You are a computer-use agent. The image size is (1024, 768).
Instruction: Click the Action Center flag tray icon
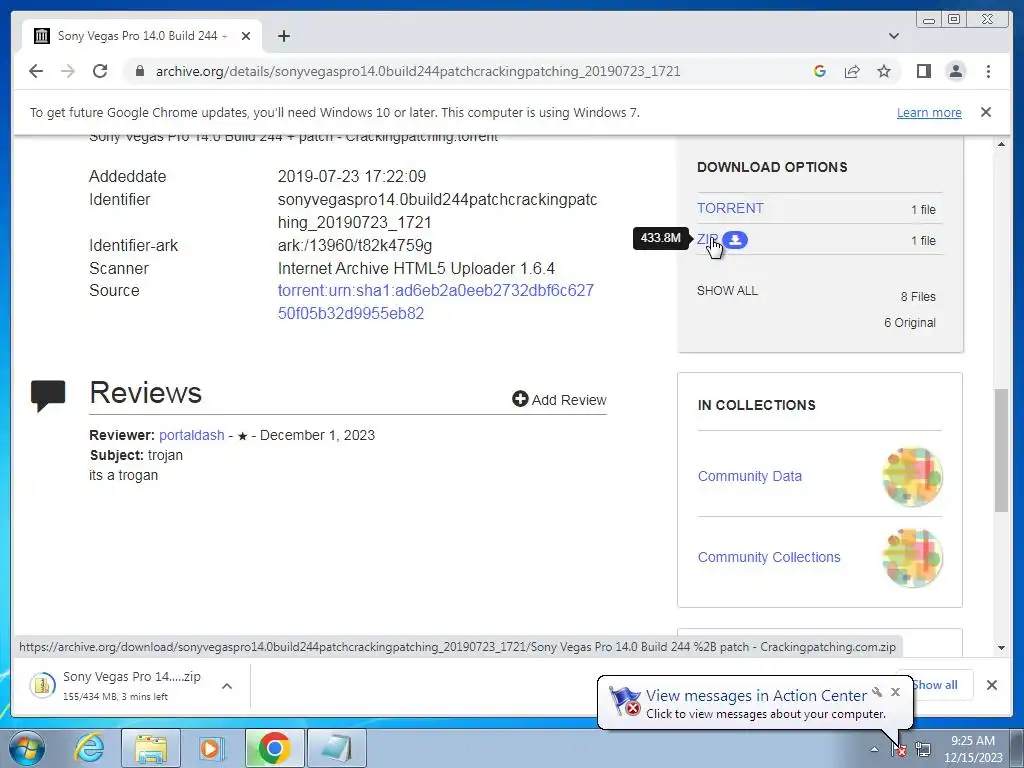coord(899,749)
